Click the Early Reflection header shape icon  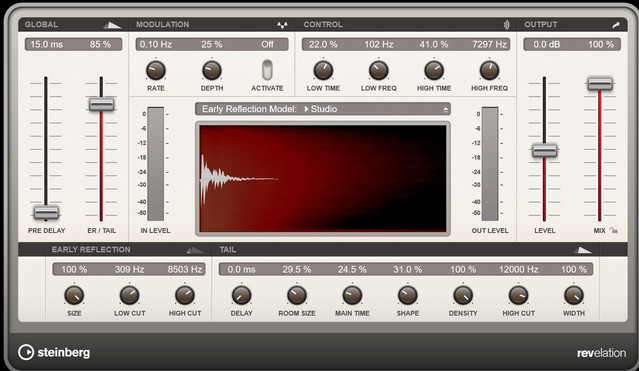195,250
